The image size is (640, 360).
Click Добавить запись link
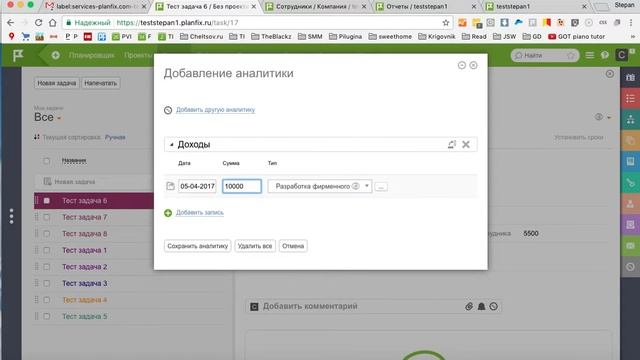pyautogui.click(x=200, y=213)
